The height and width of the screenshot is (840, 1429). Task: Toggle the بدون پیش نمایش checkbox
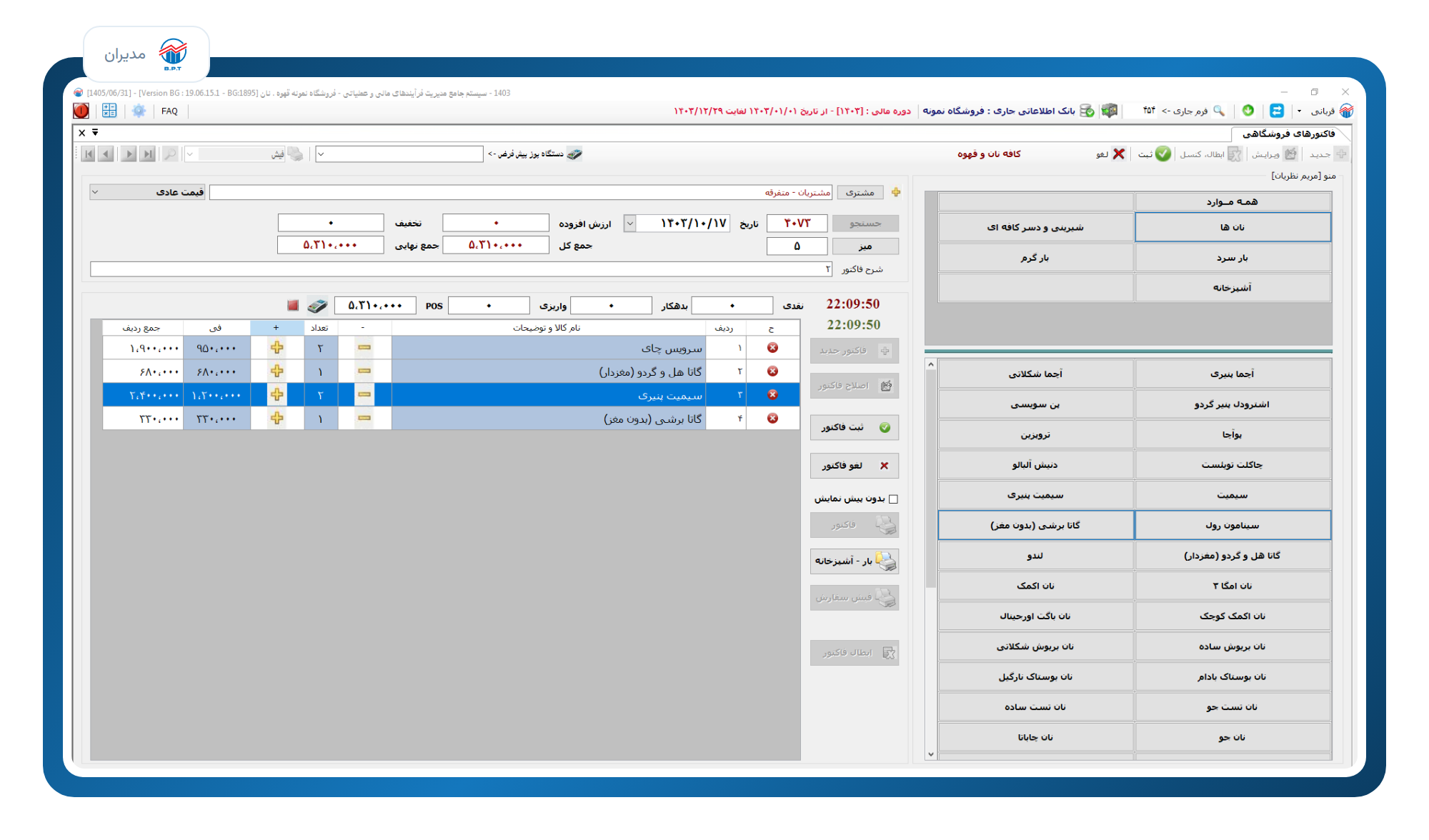pos(893,499)
